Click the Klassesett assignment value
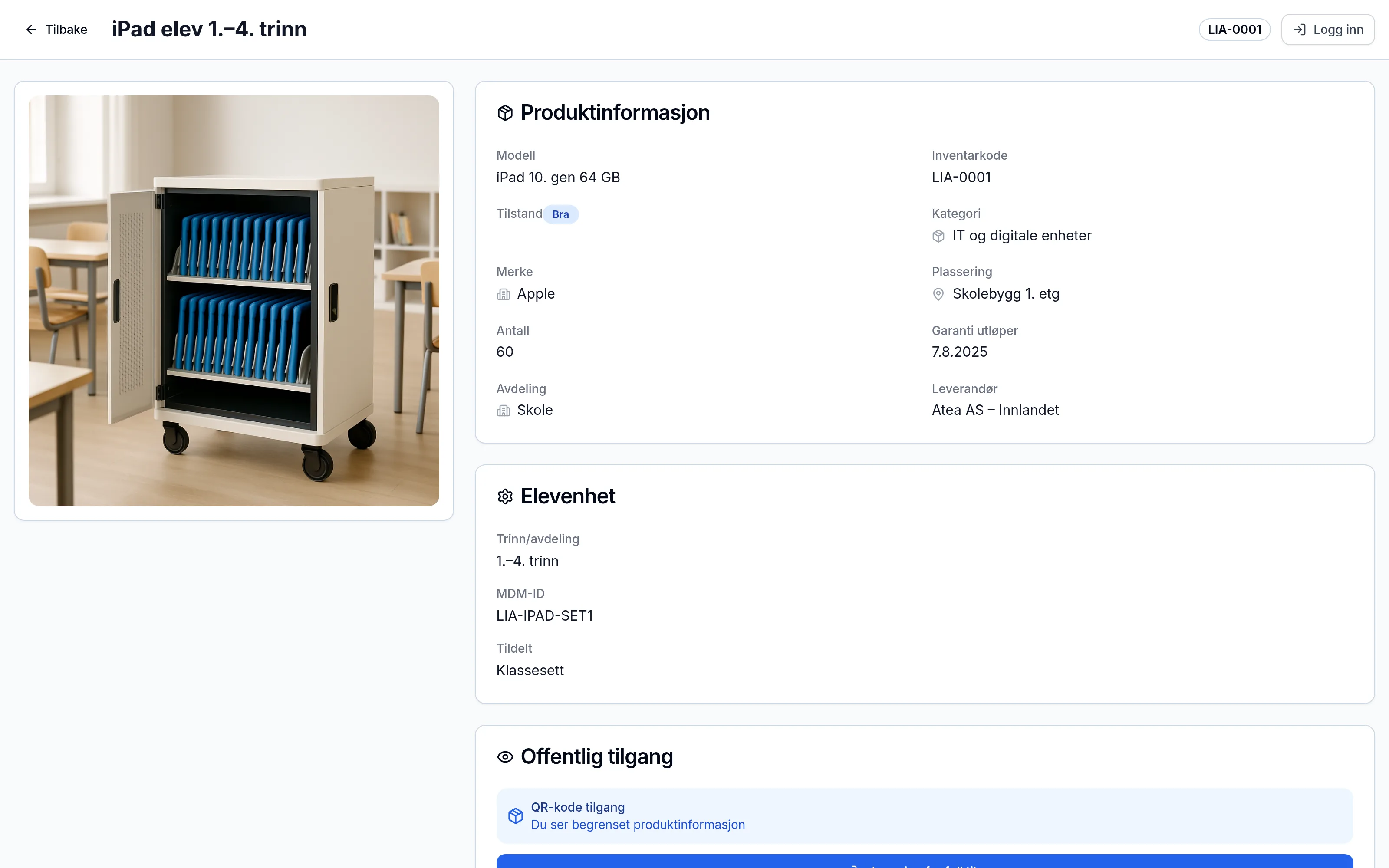This screenshot has height=868, width=1389. coord(530,670)
